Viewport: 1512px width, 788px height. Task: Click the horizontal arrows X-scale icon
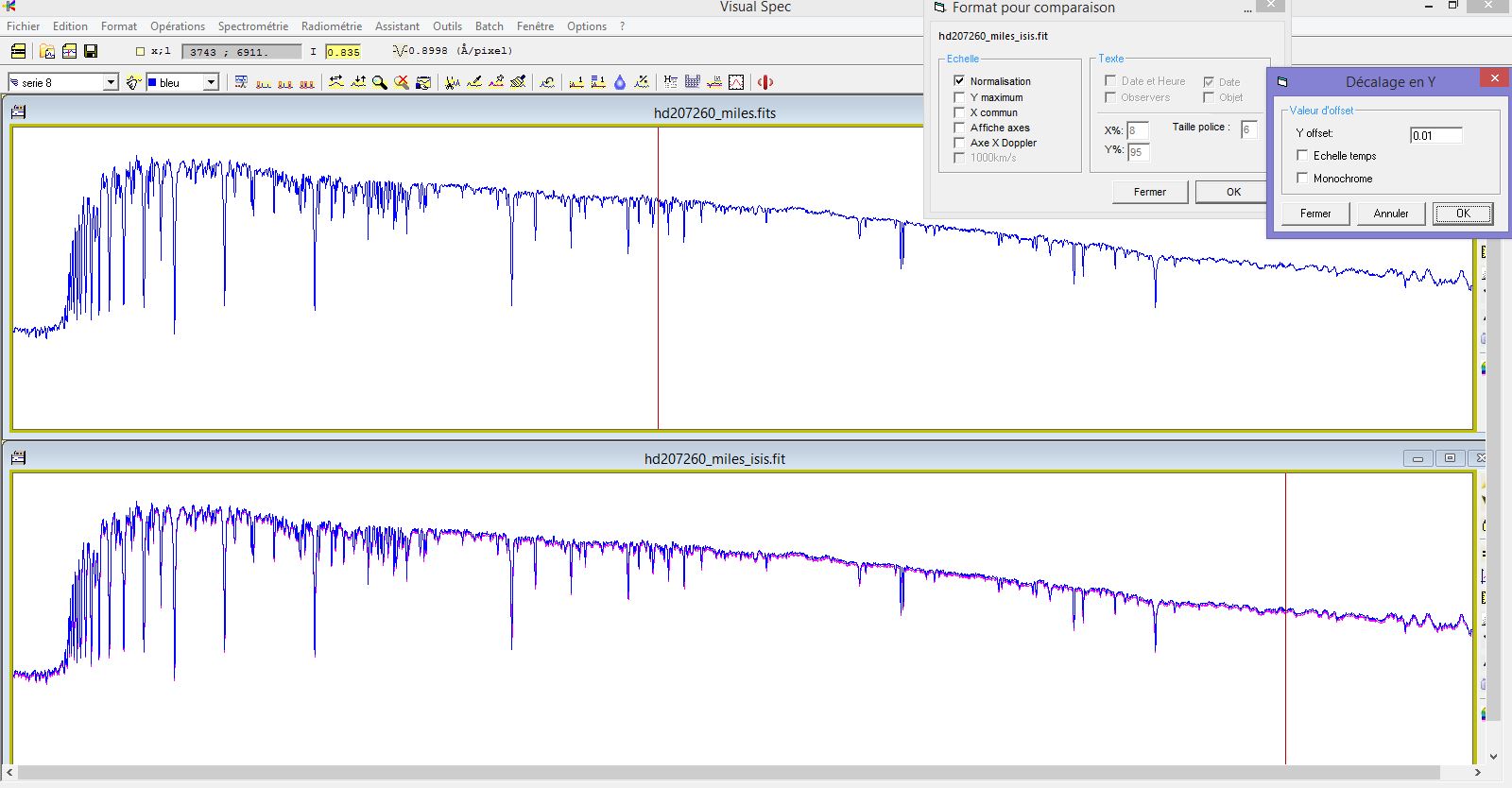pos(336,83)
